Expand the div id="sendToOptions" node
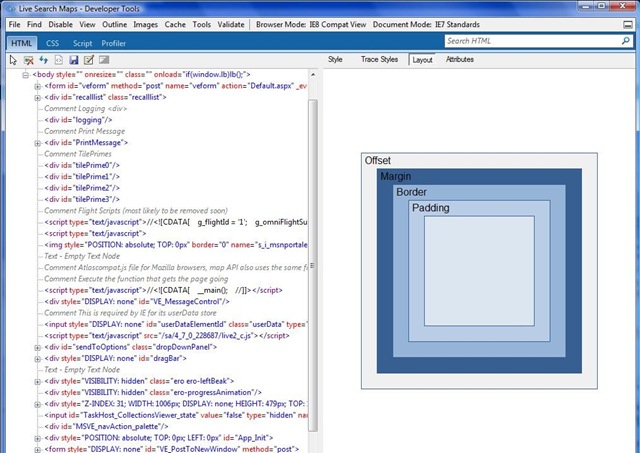Image resolution: width=640 pixels, height=453 pixels. 38,348
